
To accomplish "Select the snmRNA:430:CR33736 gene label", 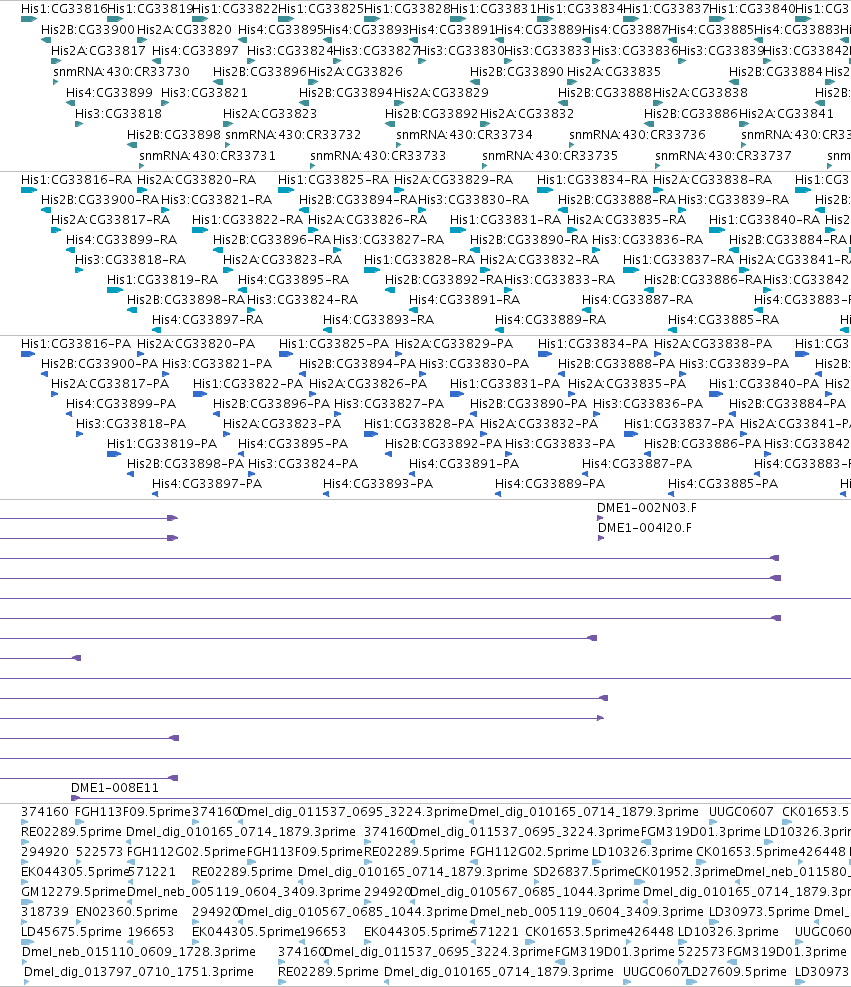I will click(637, 135).
